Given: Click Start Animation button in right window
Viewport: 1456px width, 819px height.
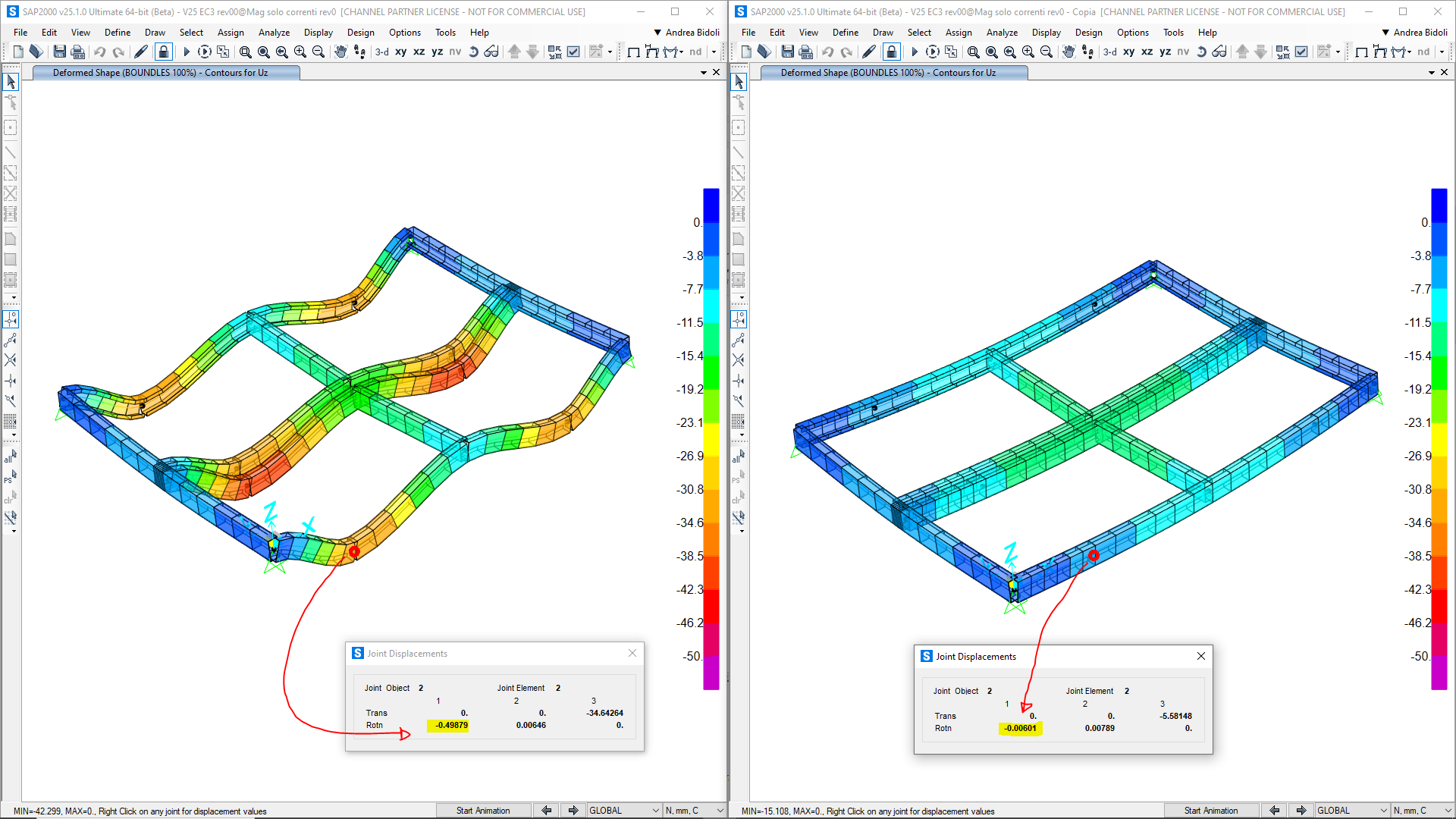Looking at the screenshot, I should [1211, 810].
